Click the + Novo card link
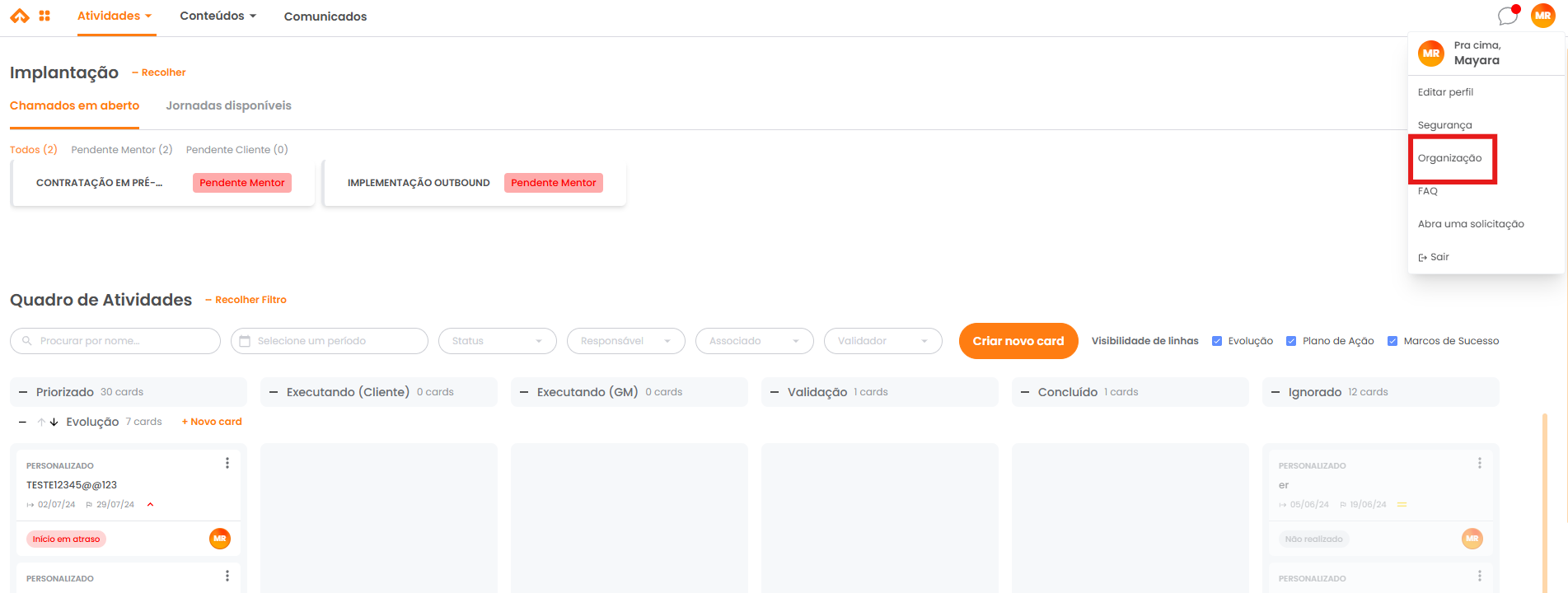The width and height of the screenshot is (1568, 593). [x=212, y=422]
